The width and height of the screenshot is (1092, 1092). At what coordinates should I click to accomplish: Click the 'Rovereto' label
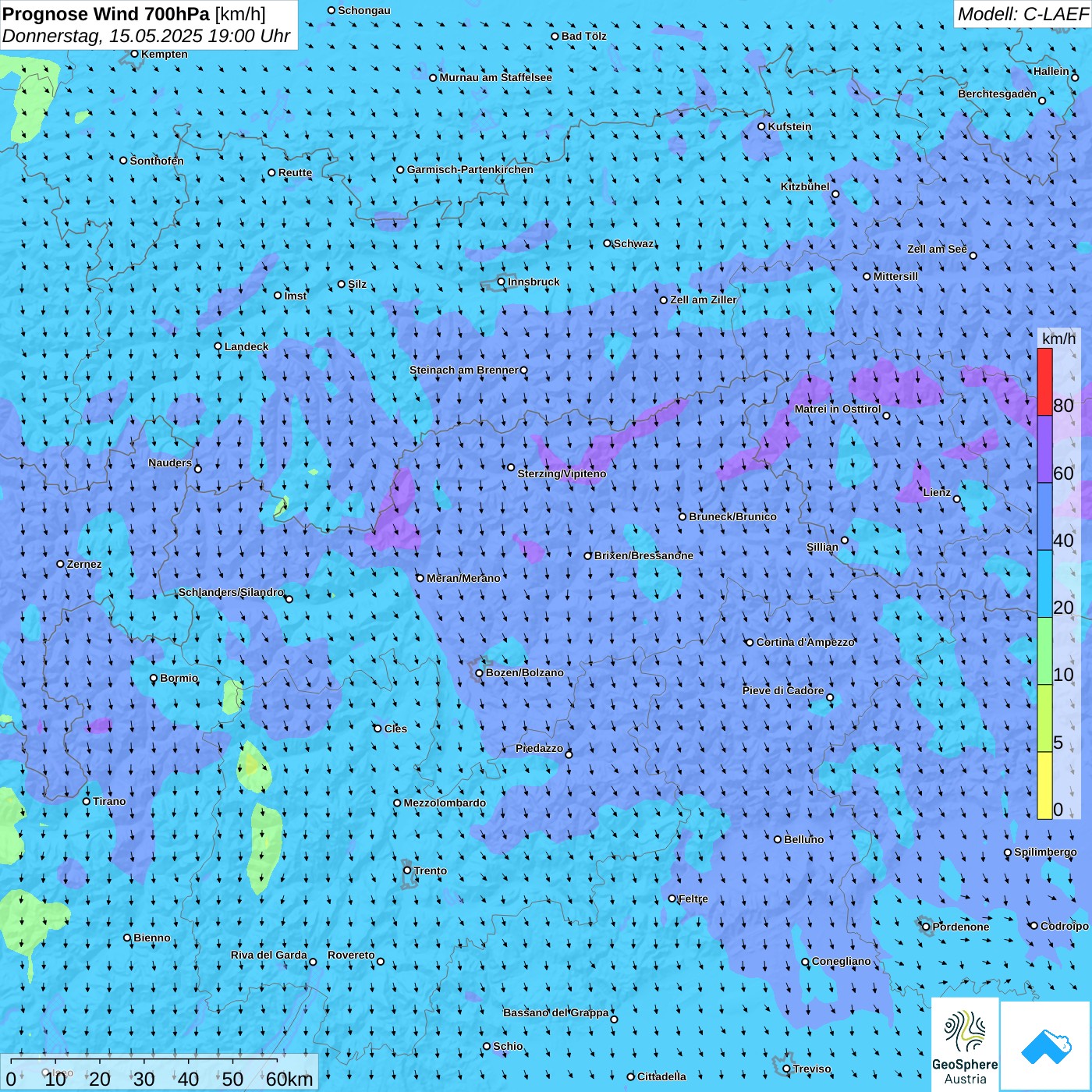pyautogui.click(x=351, y=955)
